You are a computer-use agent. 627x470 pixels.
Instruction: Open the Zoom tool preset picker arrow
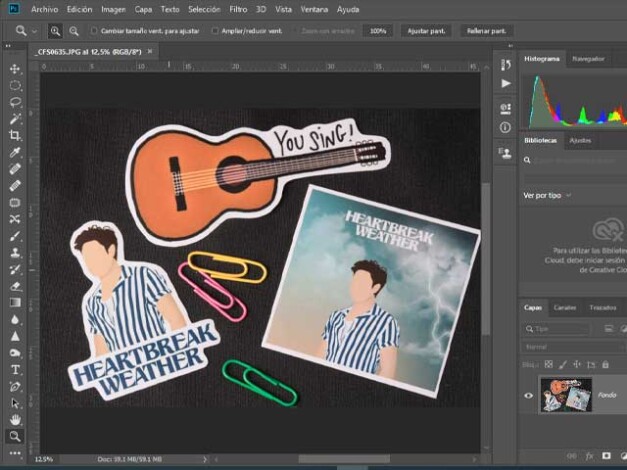click(34, 31)
